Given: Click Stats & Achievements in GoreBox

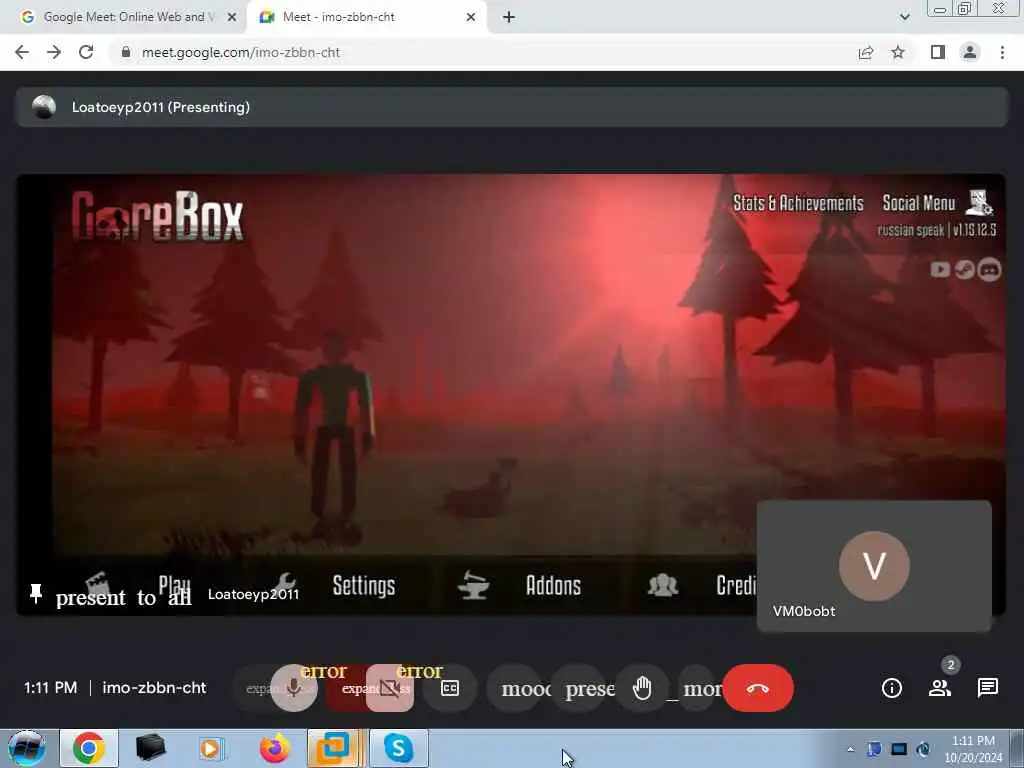Looking at the screenshot, I should pos(798,204).
